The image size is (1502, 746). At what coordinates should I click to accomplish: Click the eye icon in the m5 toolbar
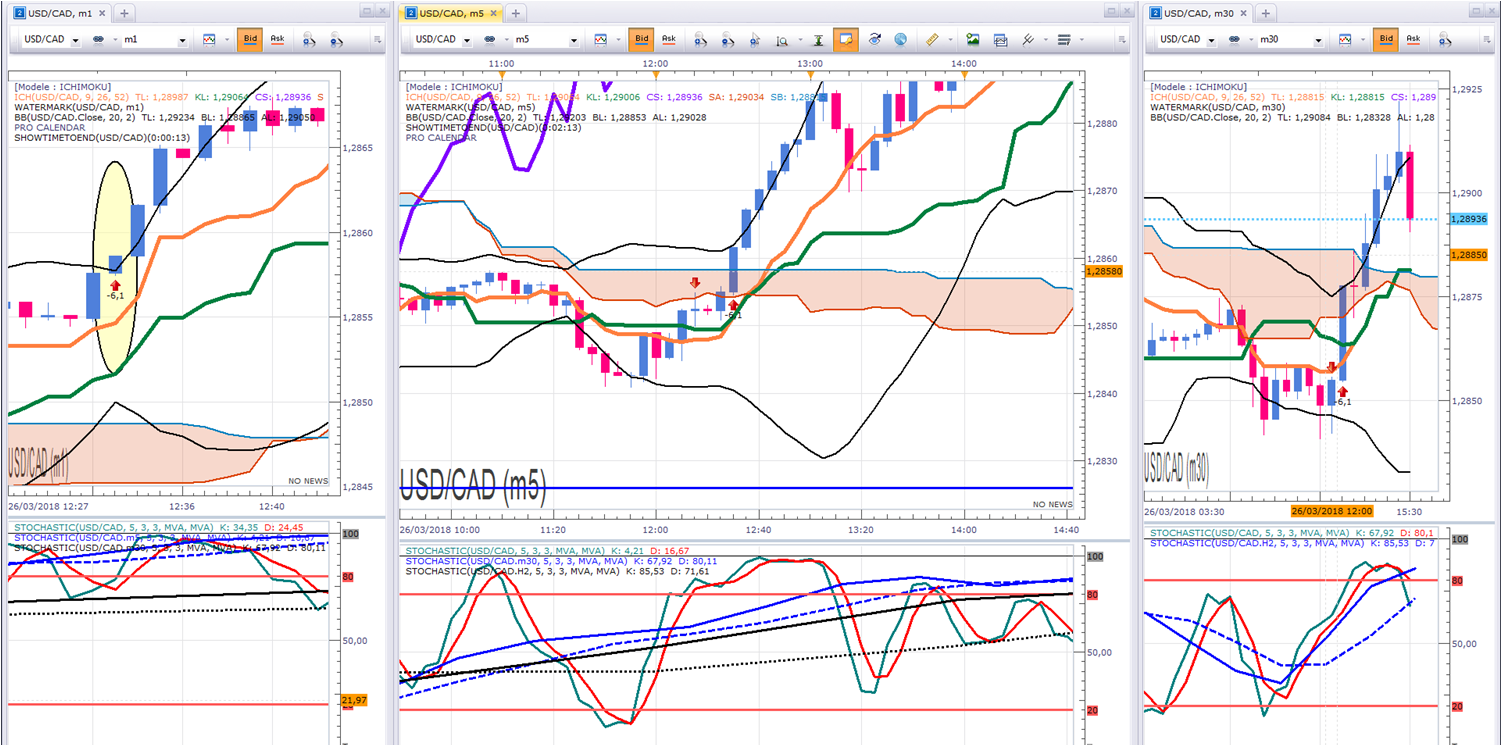(874, 40)
